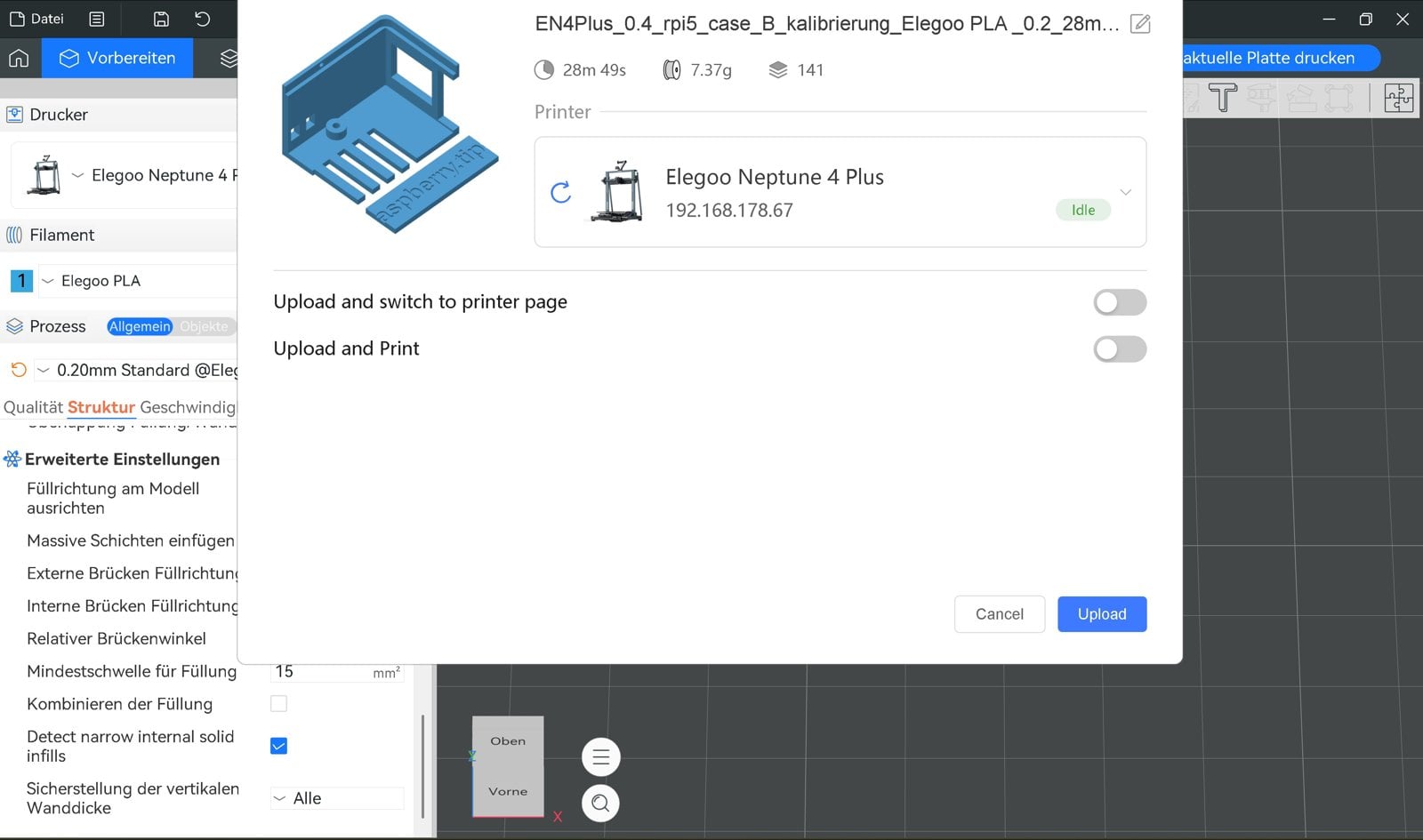Image resolution: width=1423 pixels, height=840 pixels.
Task: Go to the home page icon
Action: 19,58
